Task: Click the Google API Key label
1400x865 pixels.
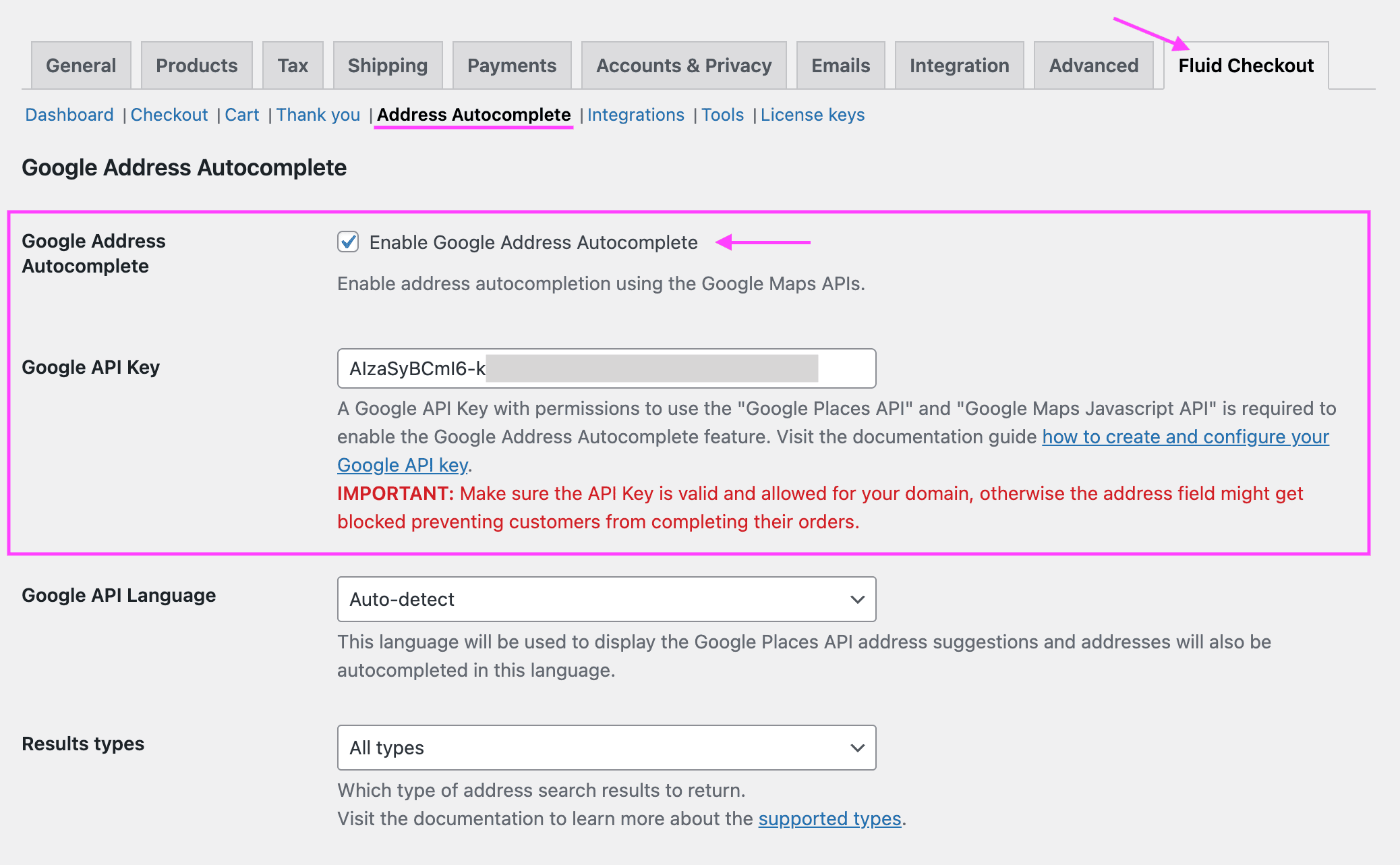Action: coord(91,367)
